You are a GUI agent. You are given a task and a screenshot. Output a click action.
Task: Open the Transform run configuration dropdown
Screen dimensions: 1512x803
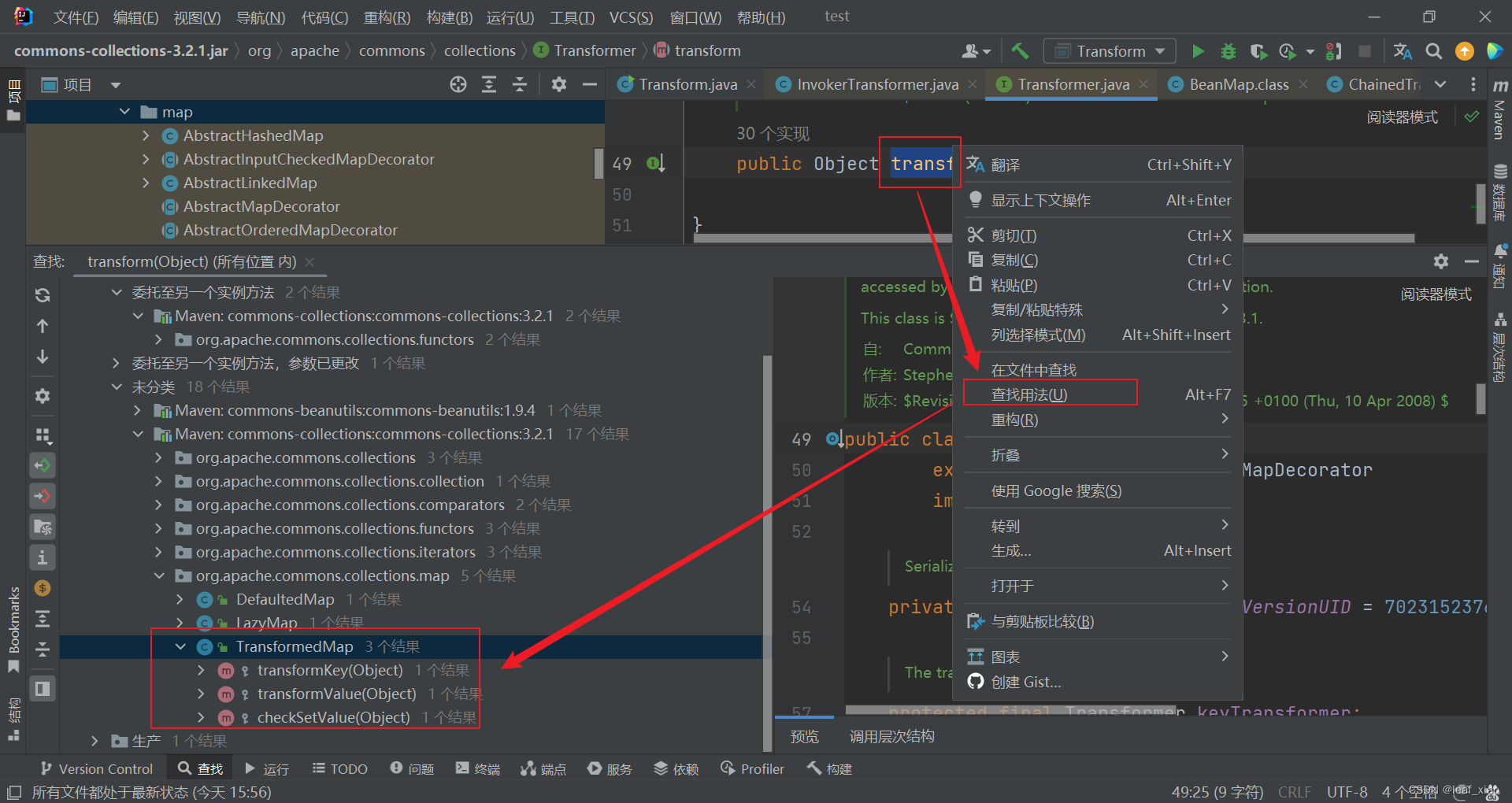(x=1109, y=51)
